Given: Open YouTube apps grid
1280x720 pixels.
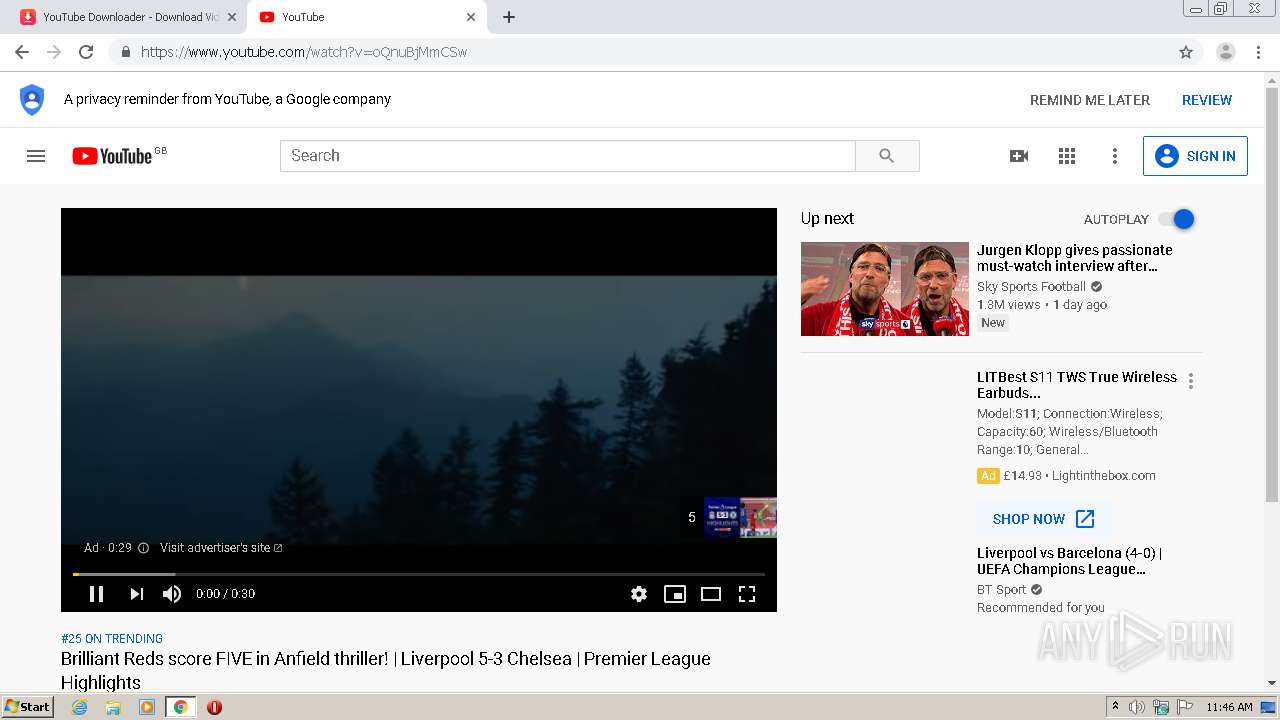Looking at the screenshot, I should 1067,156.
